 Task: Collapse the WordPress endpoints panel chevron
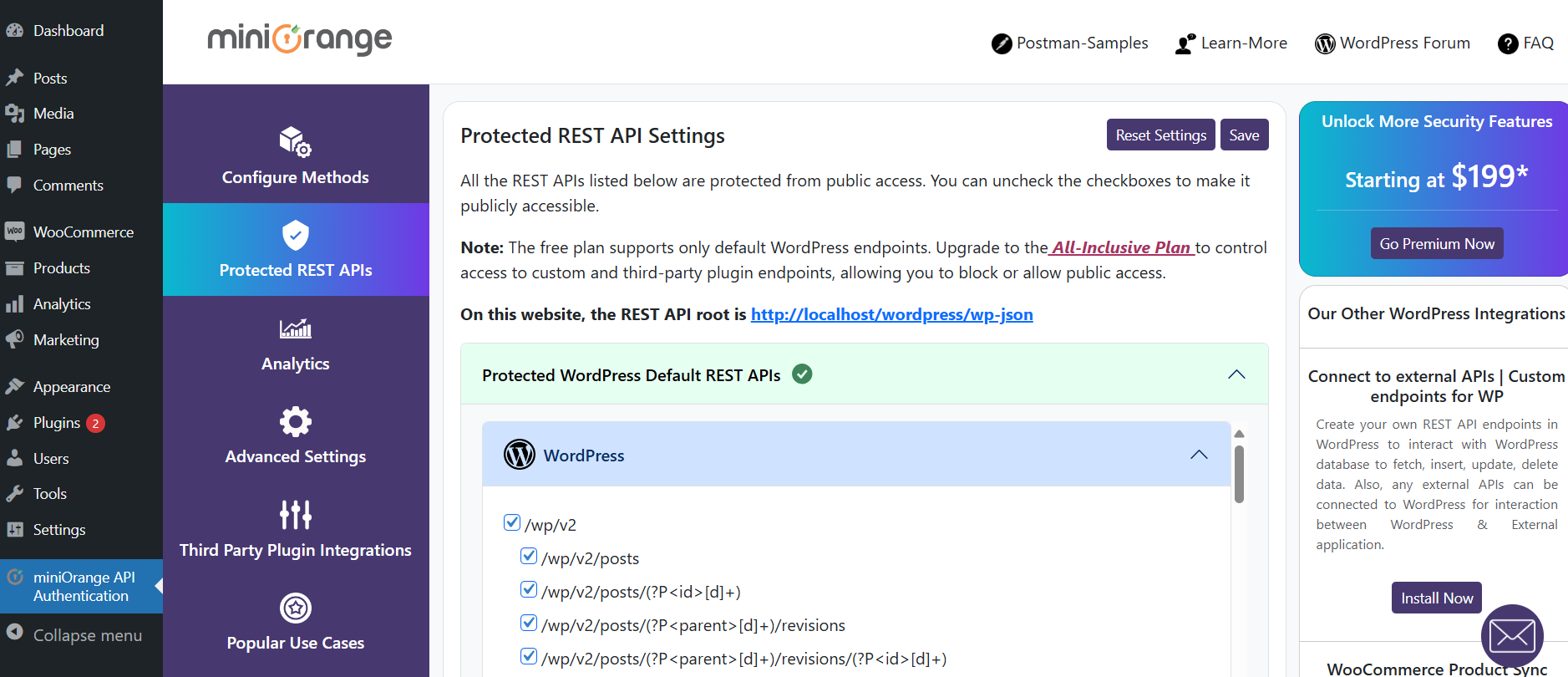1199,455
